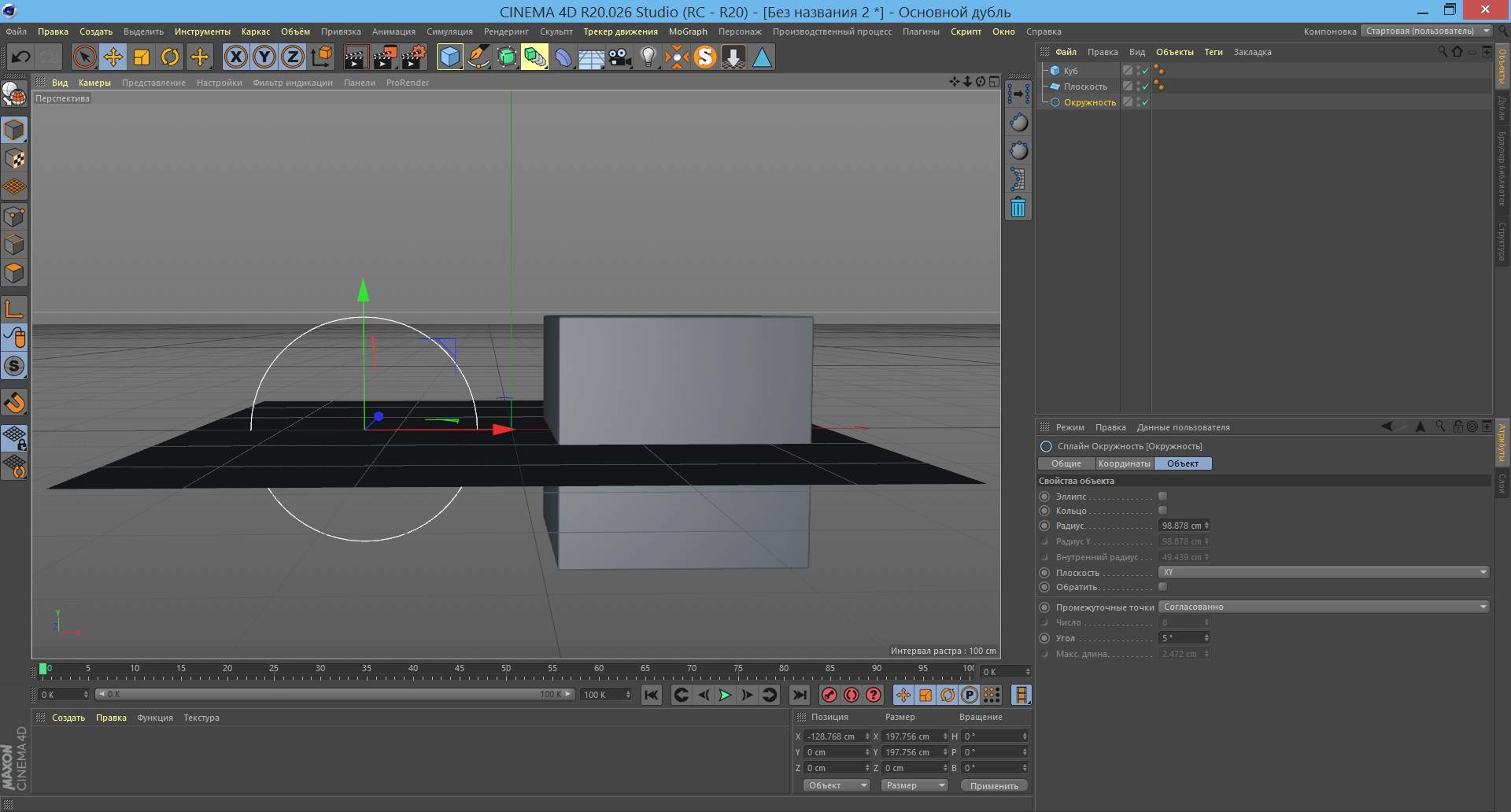
Task: Toggle the Куб green enable checkmark
Action: pyautogui.click(x=1145, y=70)
